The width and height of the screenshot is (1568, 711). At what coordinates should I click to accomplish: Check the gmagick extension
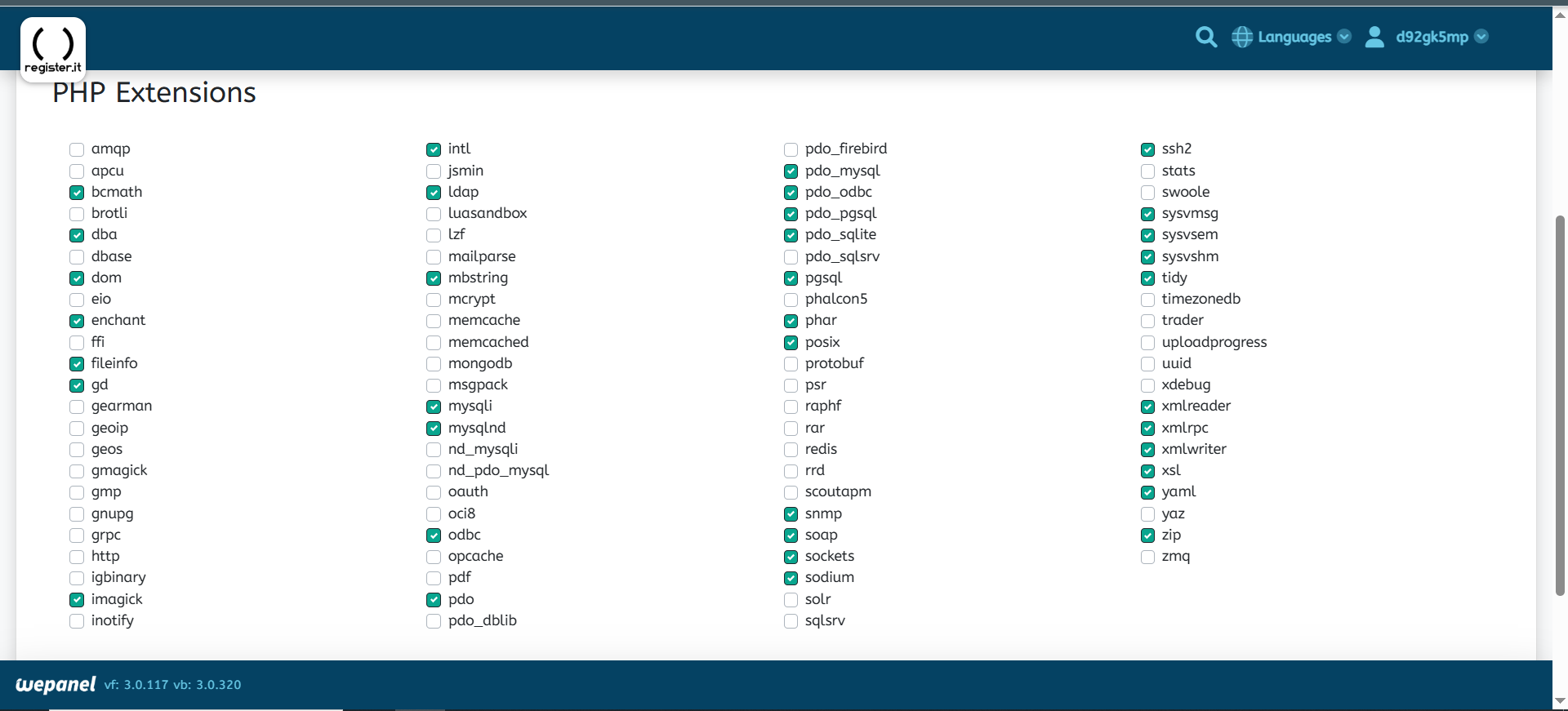77,471
